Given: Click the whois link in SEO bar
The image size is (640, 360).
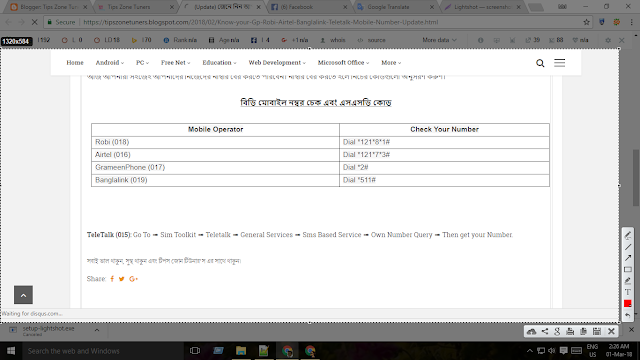Looking at the screenshot, I should tap(333, 40).
